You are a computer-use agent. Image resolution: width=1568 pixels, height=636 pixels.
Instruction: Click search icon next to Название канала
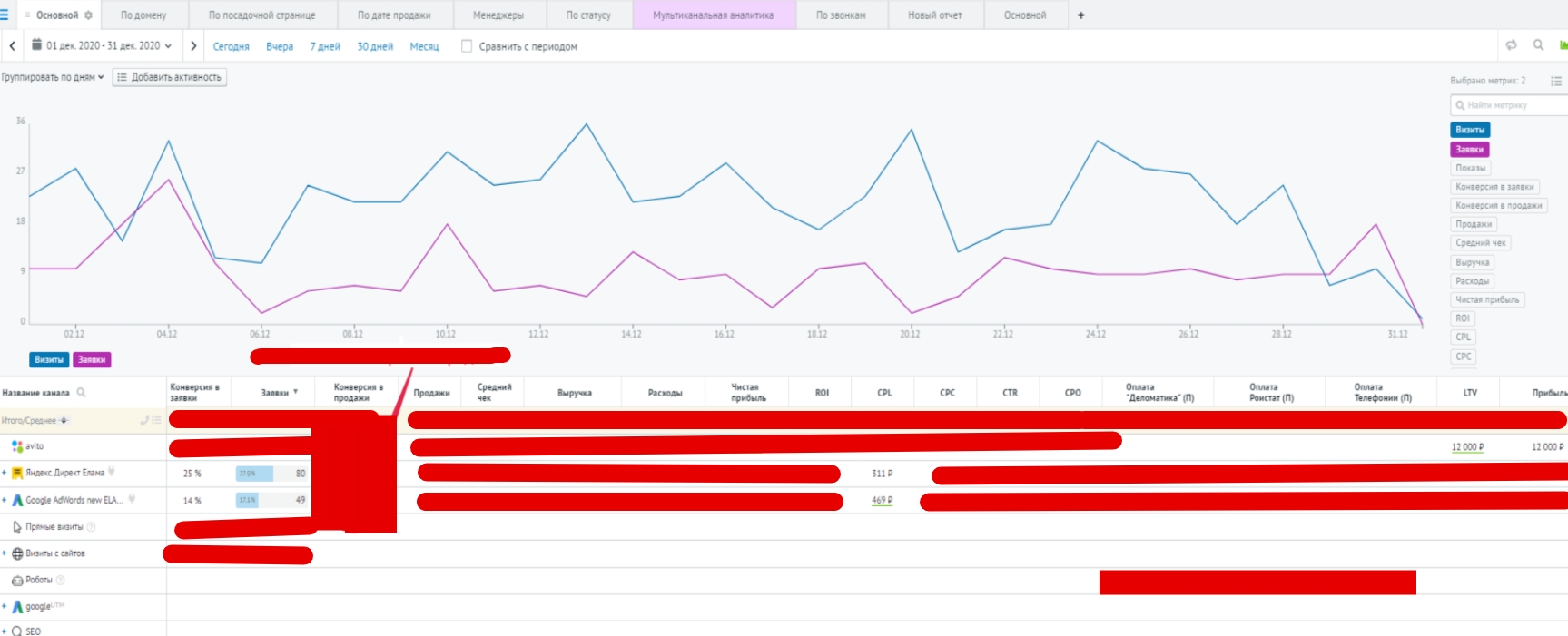81,393
